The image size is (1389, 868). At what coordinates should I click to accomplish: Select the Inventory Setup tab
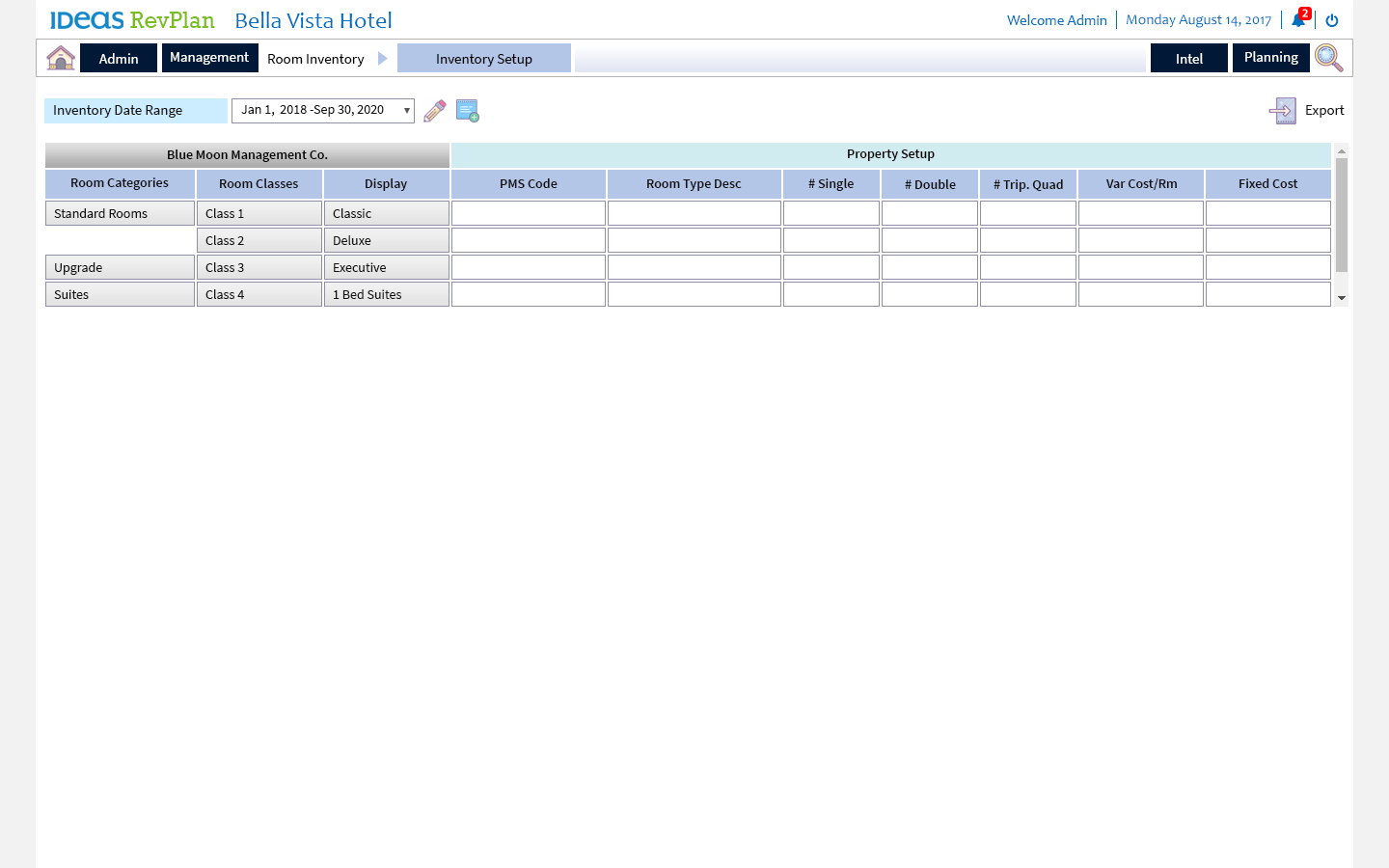(483, 59)
